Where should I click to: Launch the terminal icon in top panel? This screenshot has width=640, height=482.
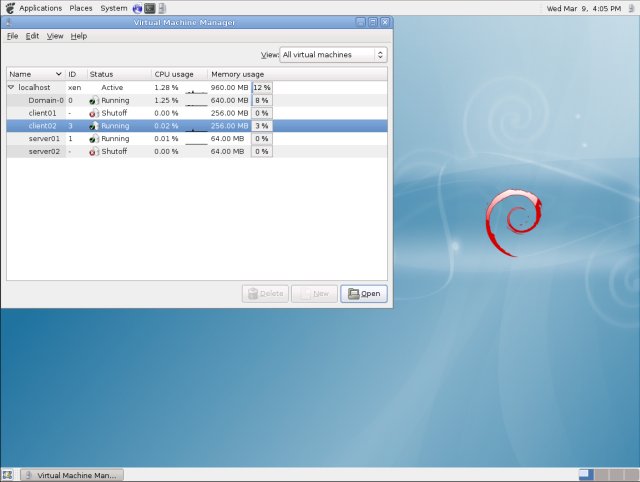pos(150,8)
